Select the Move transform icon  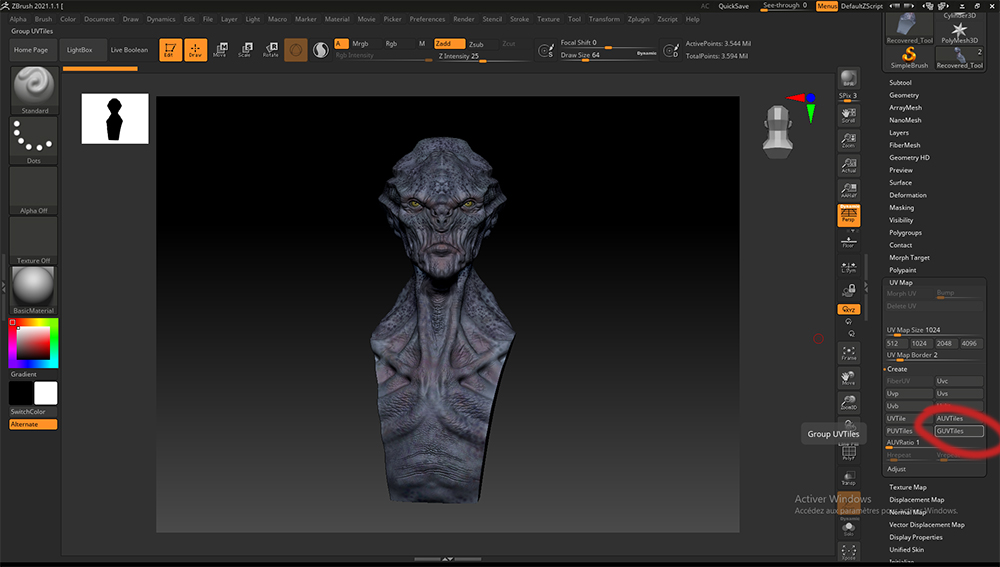point(220,50)
